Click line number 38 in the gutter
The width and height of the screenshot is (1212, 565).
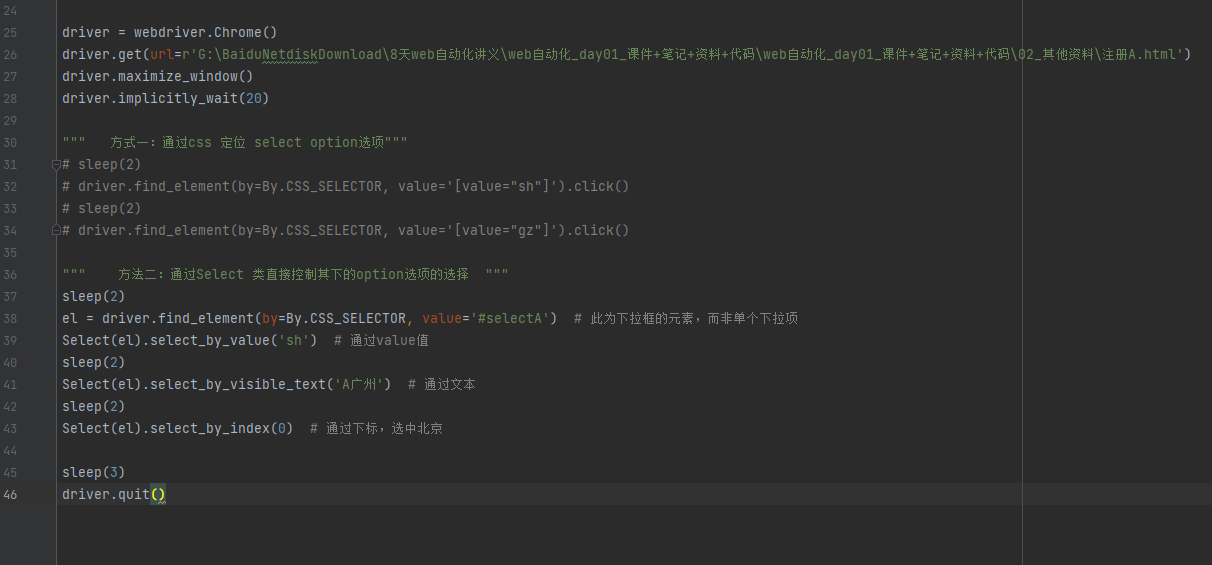coord(11,318)
